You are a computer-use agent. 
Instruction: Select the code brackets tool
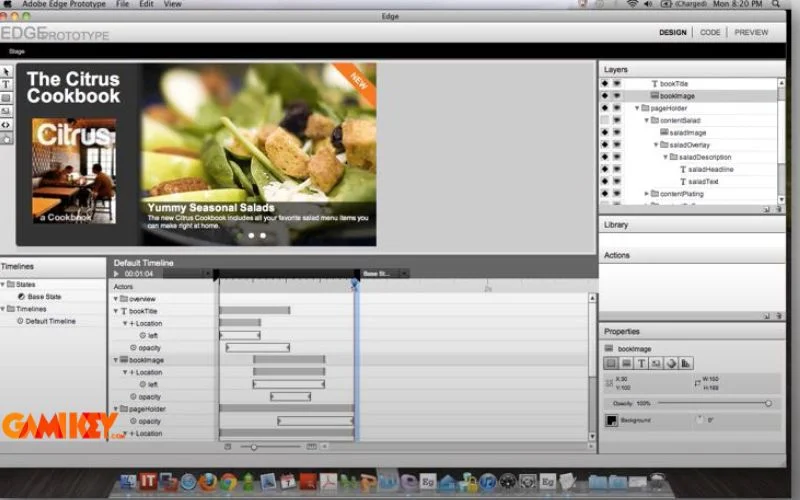coord(6,124)
